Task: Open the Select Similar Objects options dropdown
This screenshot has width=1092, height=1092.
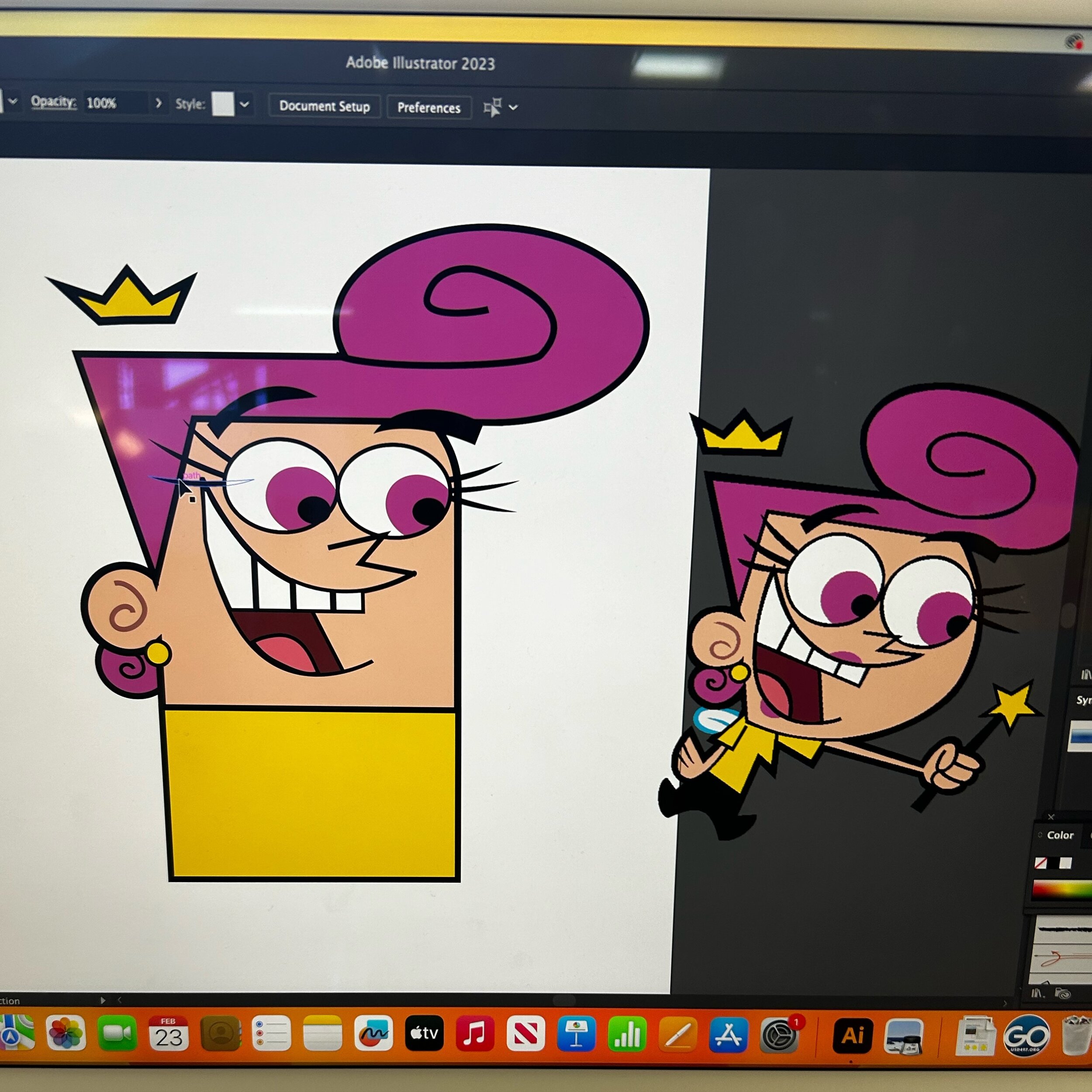Action: [513, 107]
